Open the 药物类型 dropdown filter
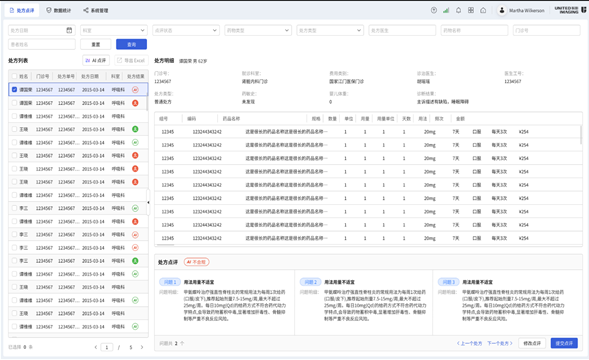589x360 pixels. click(258, 30)
